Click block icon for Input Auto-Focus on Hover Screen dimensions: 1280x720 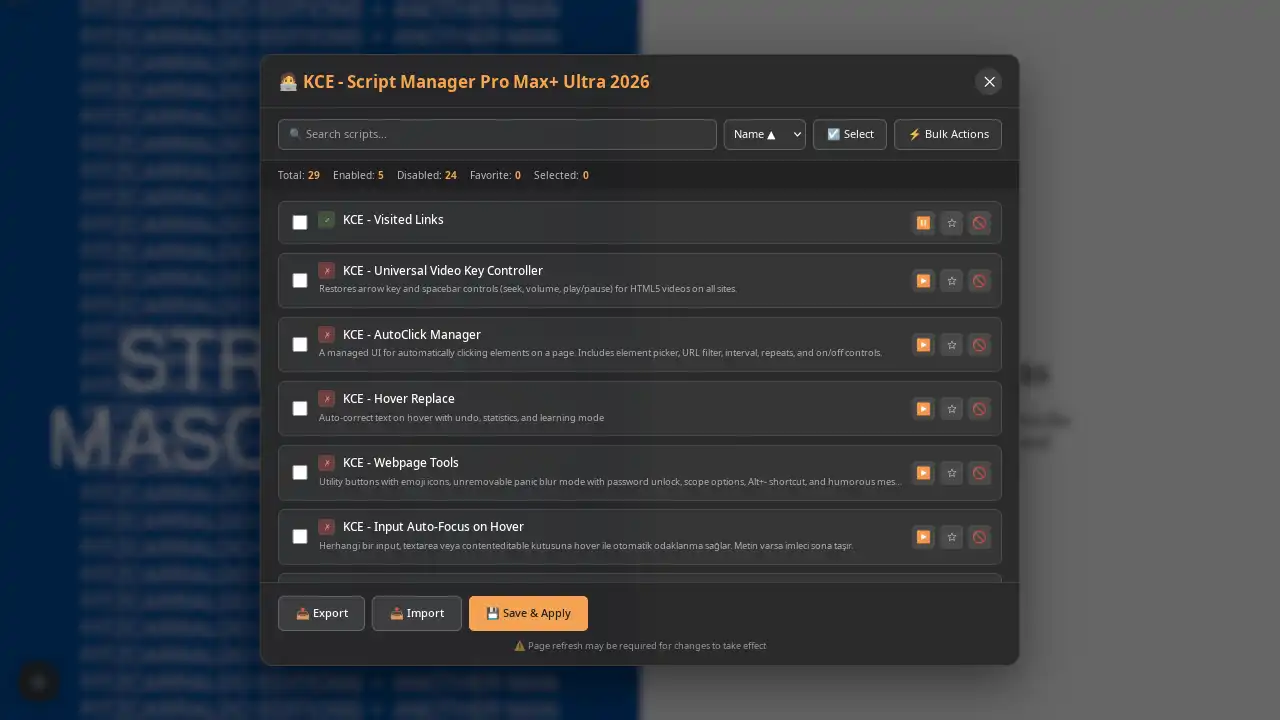pos(979,537)
